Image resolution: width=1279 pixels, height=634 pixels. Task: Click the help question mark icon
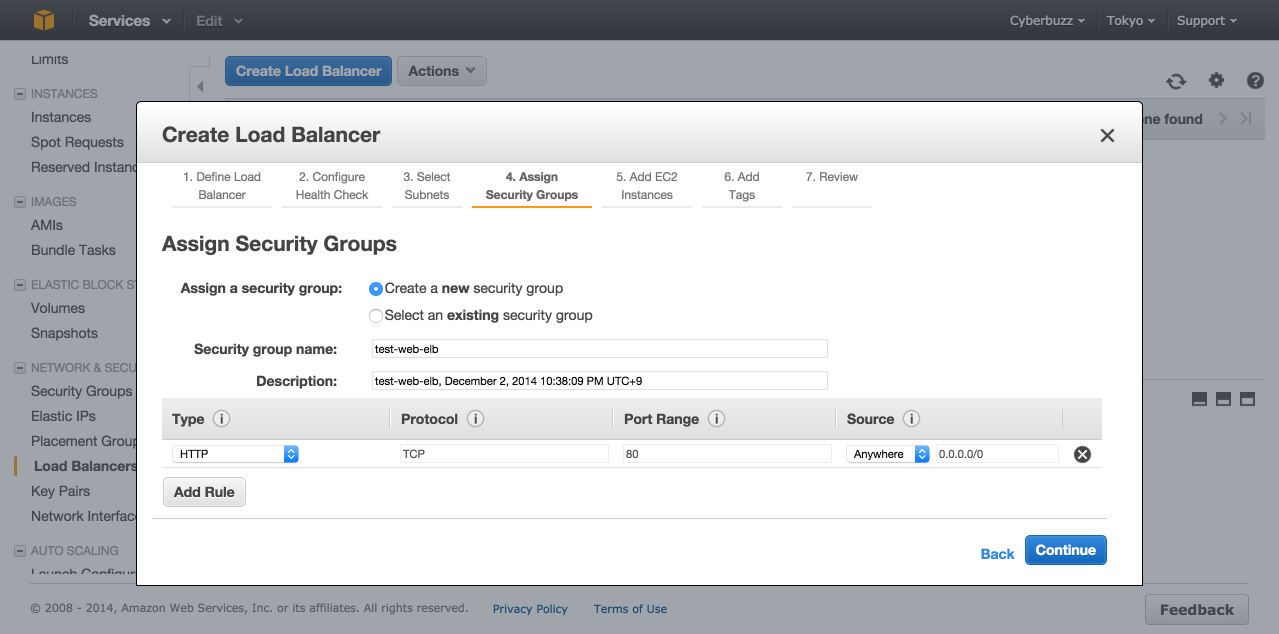(x=1255, y=81)
